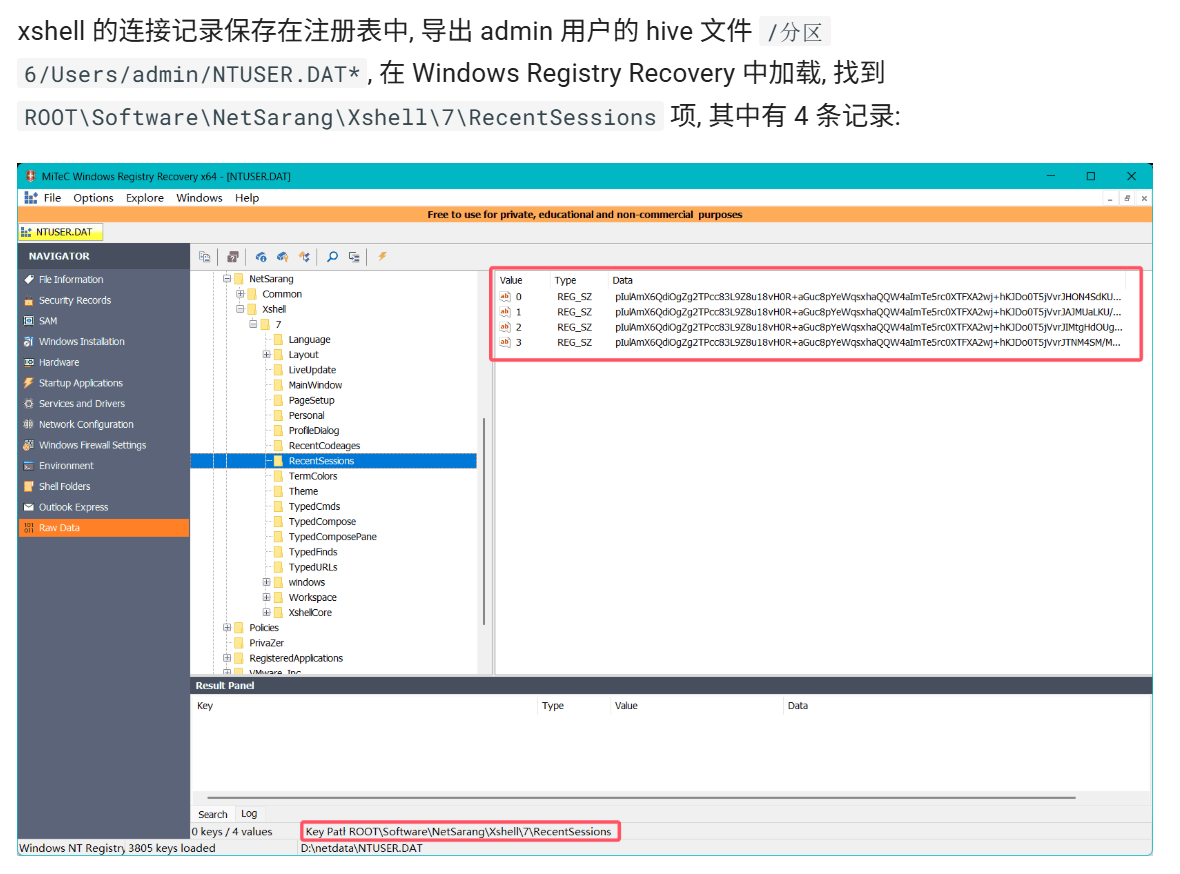Click the key information toolbar icon
Image resolution: width=1180 pixels, height=874 pixels.
click(261, 257)
